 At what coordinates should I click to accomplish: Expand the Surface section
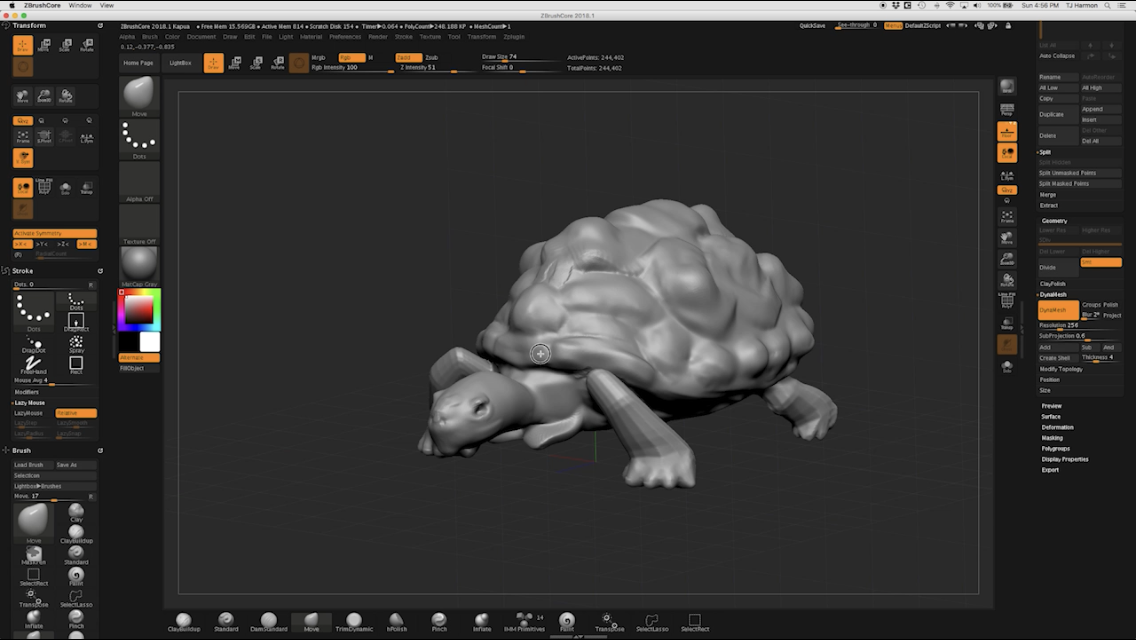tap(1051, 417)
